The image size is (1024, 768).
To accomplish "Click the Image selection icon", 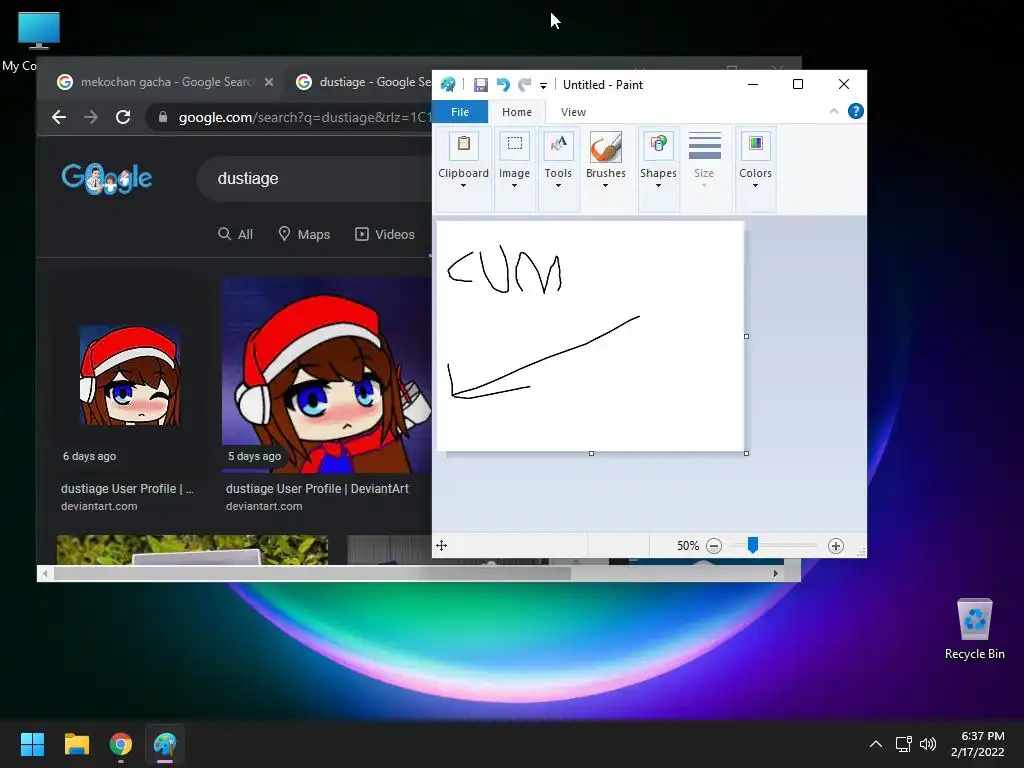I will [x=515, y=146].
